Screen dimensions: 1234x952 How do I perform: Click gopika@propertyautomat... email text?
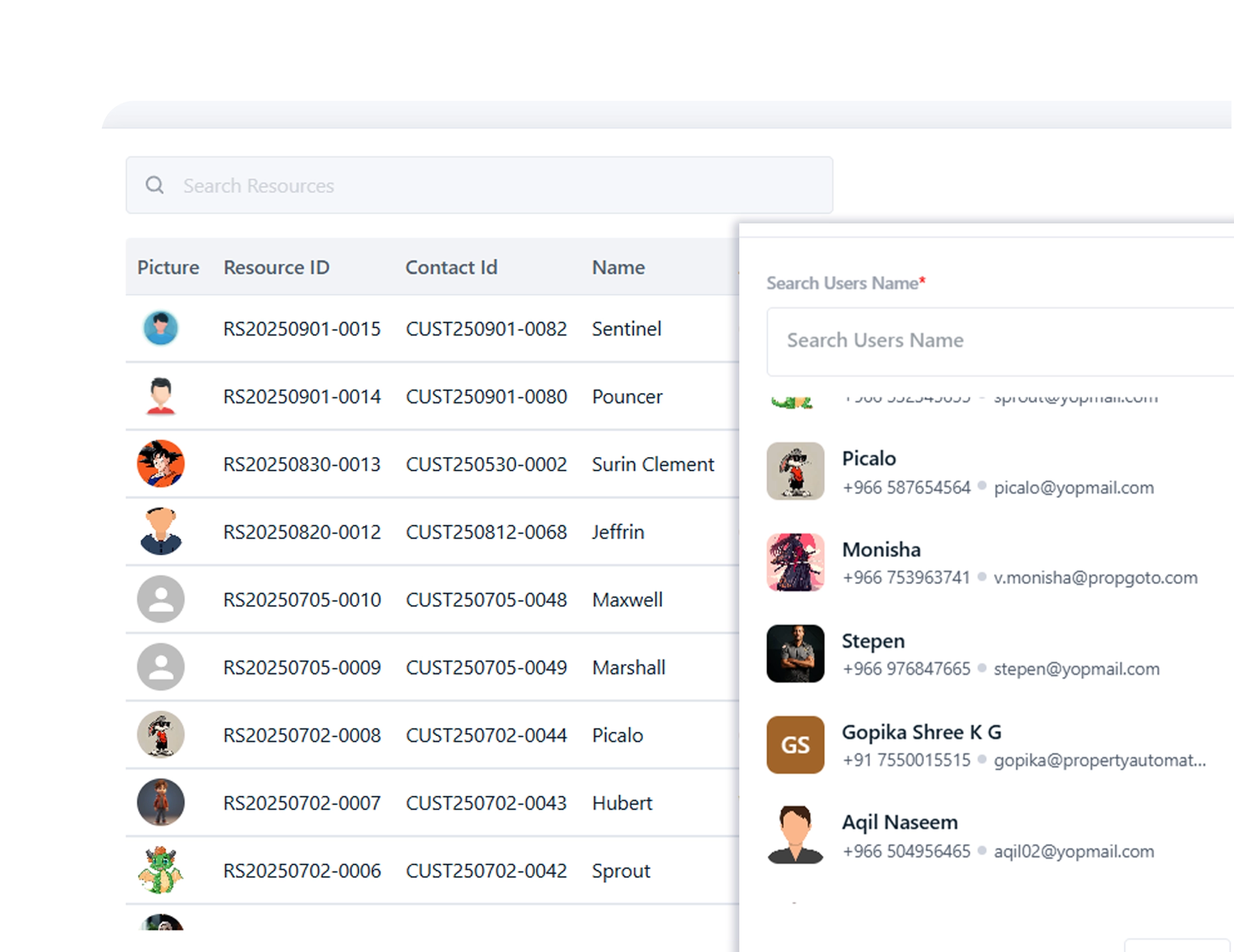pos(1096,760)
